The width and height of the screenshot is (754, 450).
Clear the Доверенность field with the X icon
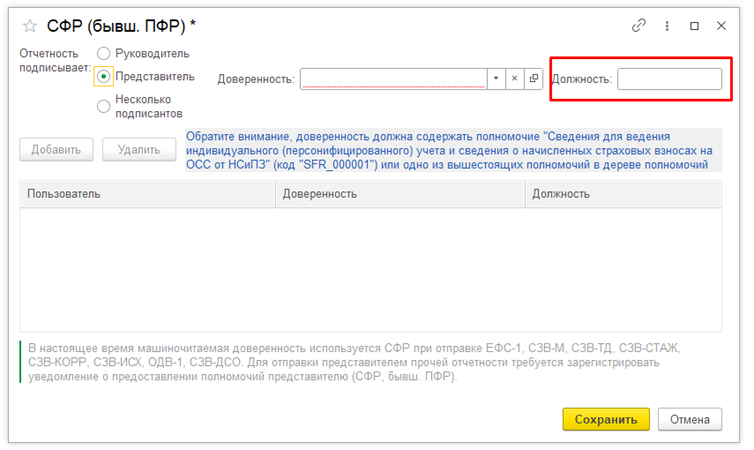(x=514, y=79)
